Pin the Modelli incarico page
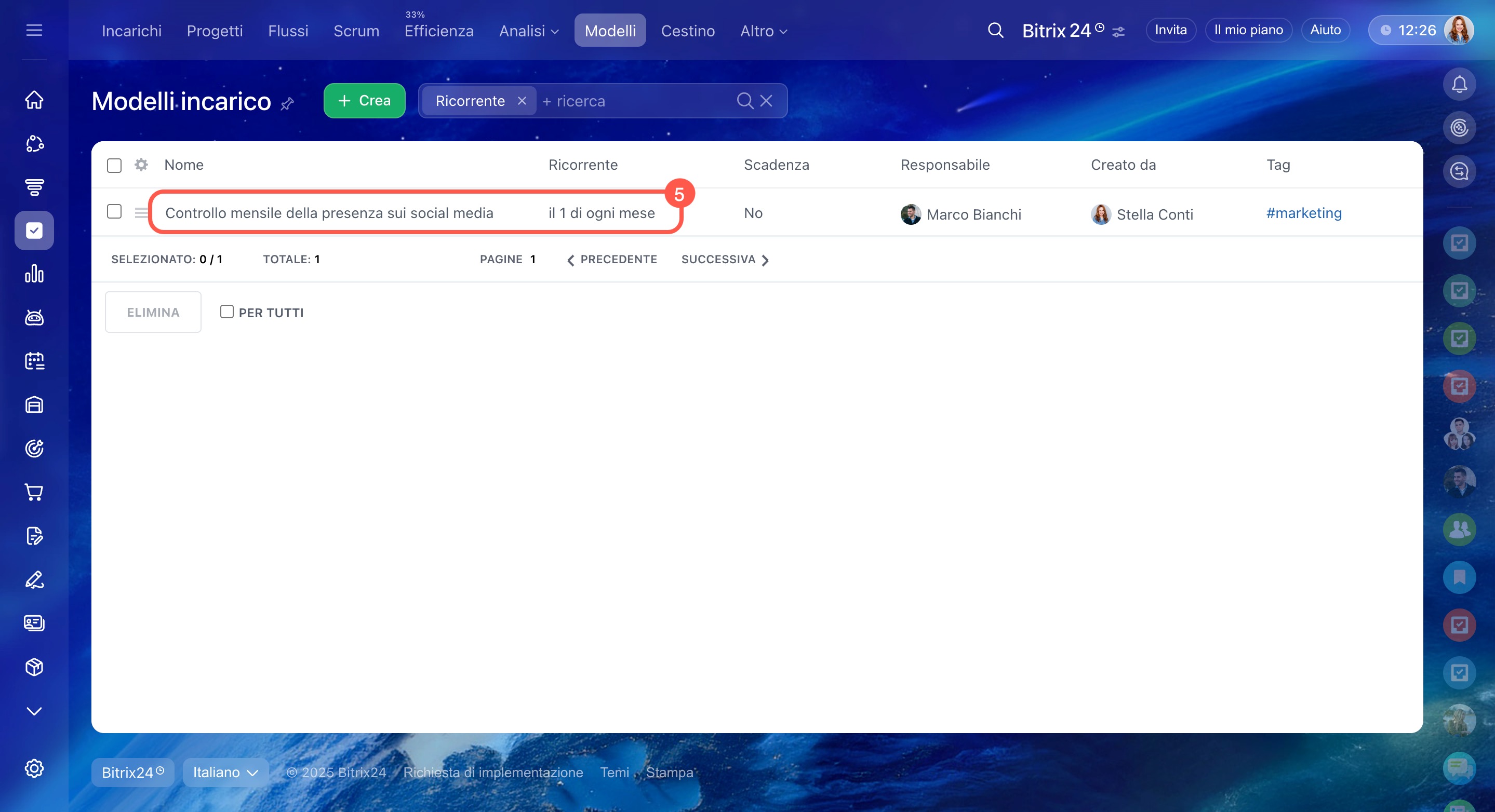The image size is (1495, 812). [x=287, y=104]
